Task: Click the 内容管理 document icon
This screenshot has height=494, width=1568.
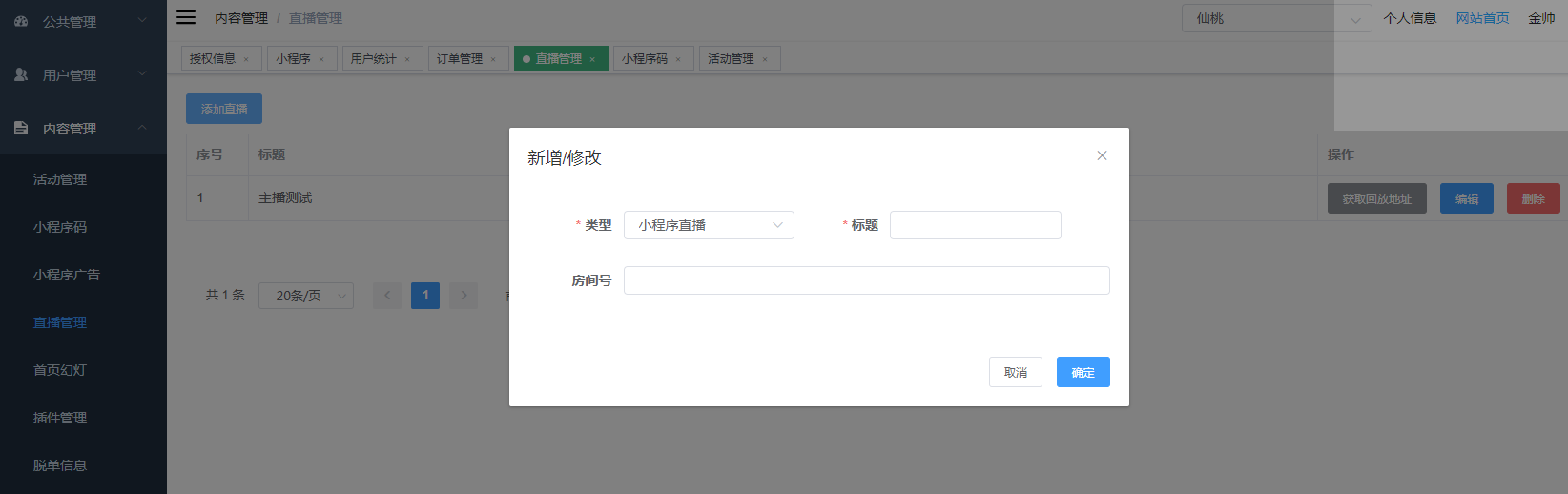Action: 21,128
